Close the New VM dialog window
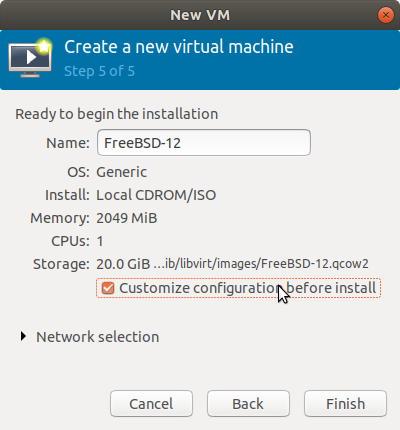Viewport: 400px width, 430px height. [x=386, y=15]
